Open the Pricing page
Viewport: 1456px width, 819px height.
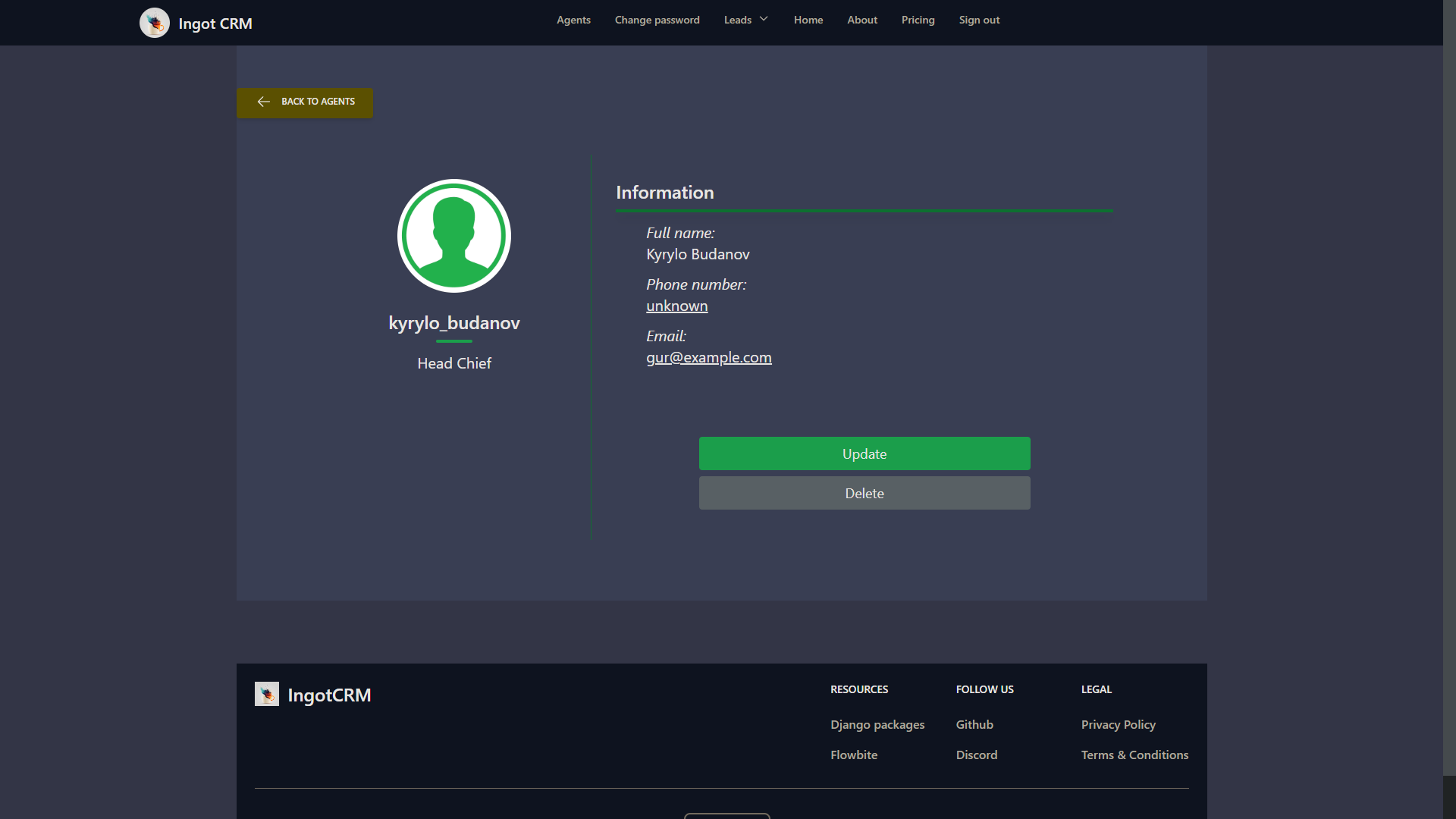(x=918, y=20)
